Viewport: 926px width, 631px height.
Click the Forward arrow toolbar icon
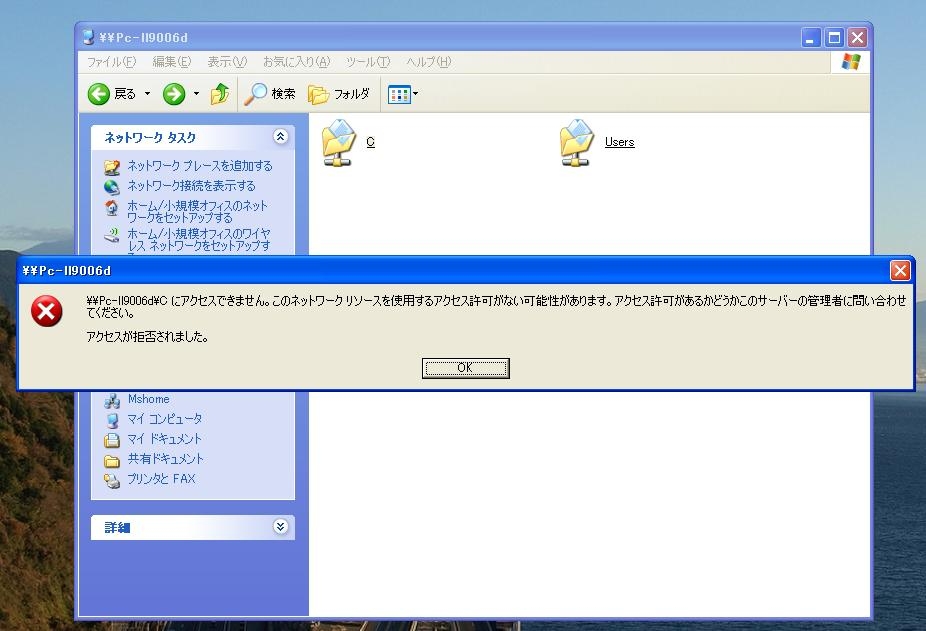click(x=174, y=93)
